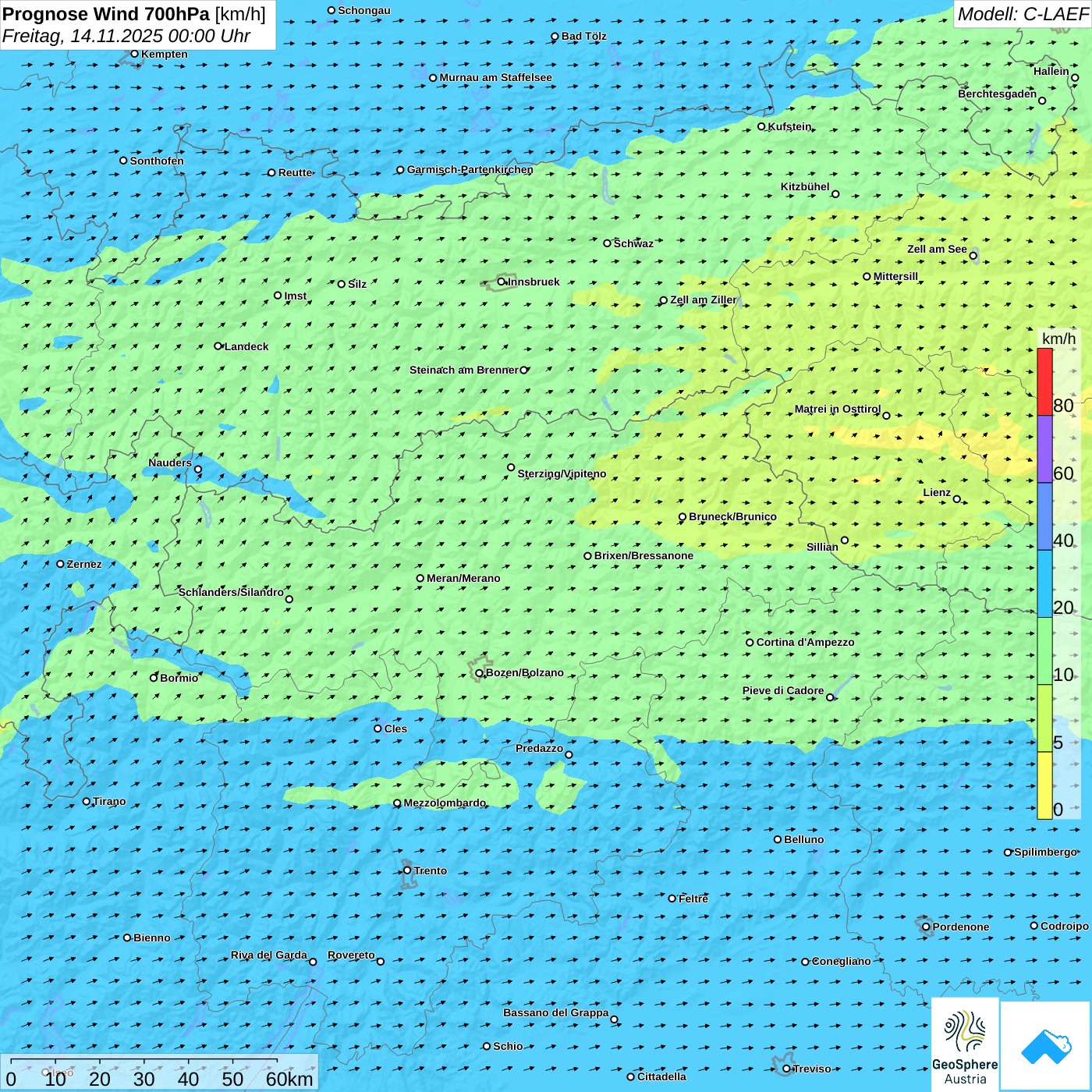The image size is (1092, 1092).
Task: Select the Cortina d'Ampezzo marker
Action: 750,643
